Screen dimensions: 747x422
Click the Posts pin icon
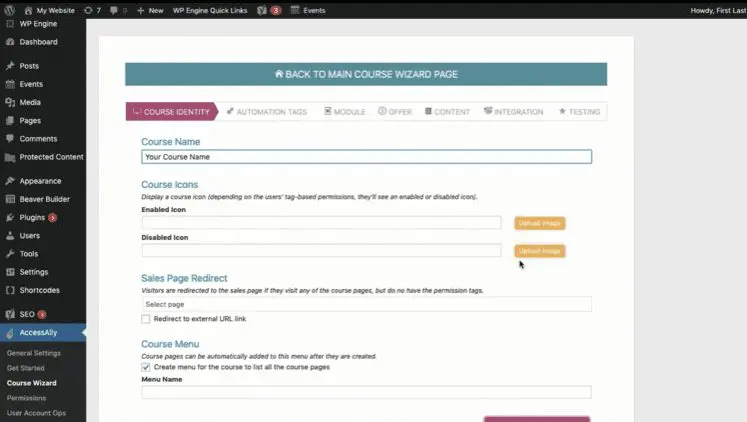10,66
